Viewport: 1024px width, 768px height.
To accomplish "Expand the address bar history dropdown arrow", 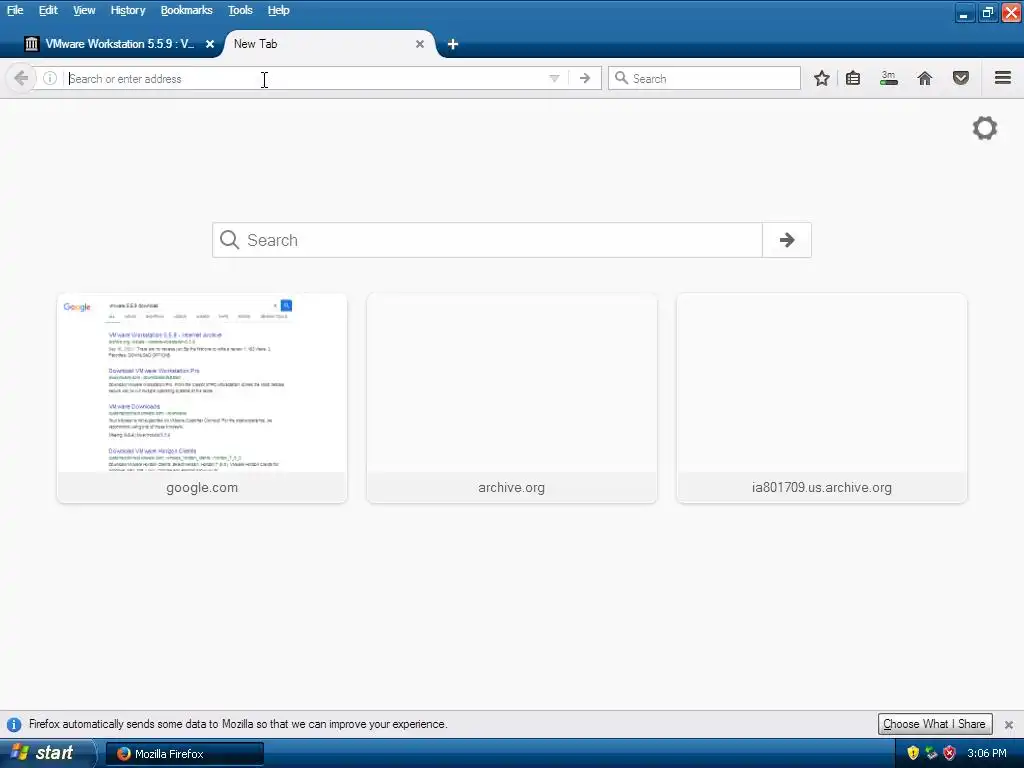I will [x=554, y=78].
